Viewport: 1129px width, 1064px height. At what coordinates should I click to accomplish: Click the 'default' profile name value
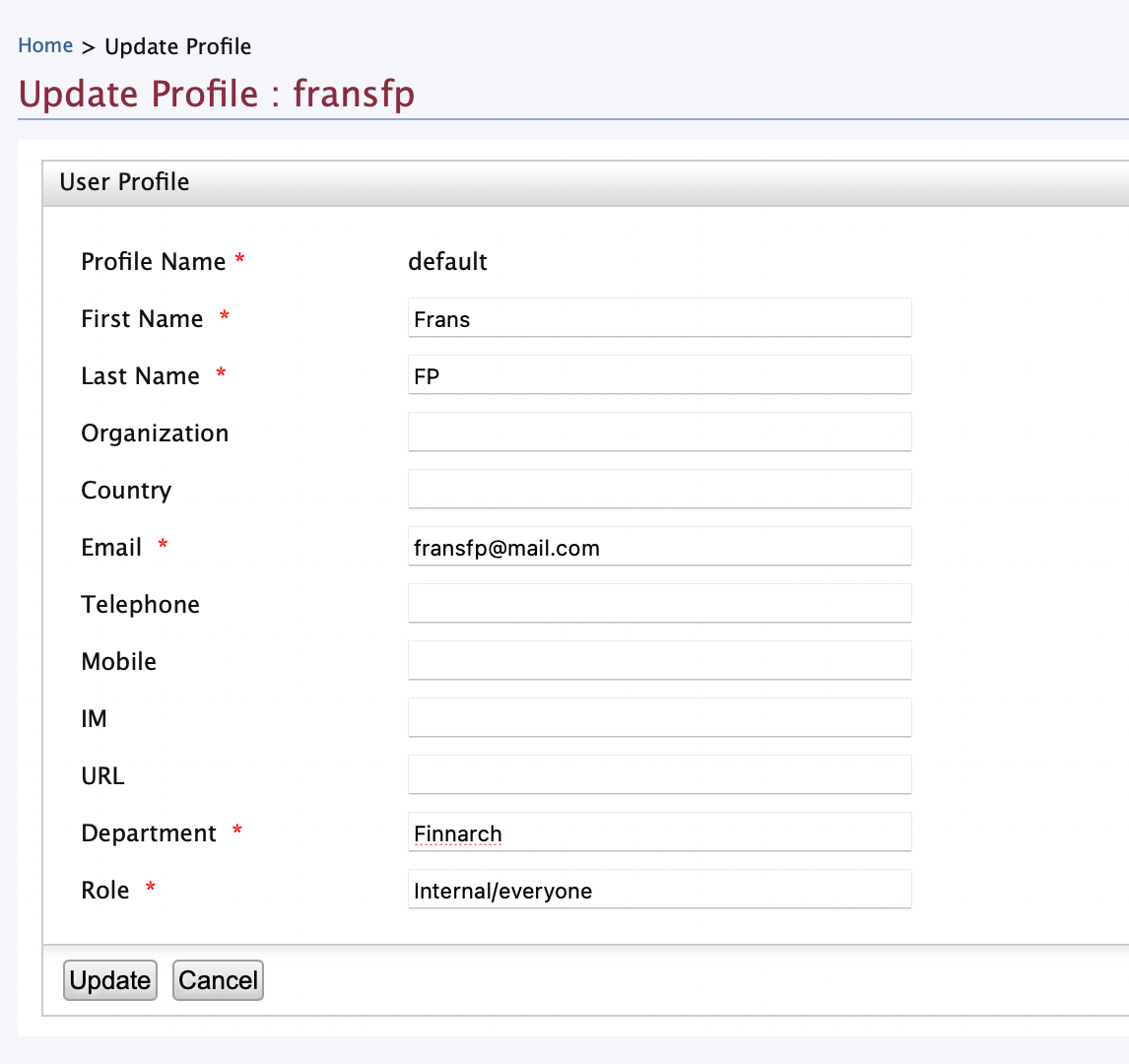[x=447, y=262]
